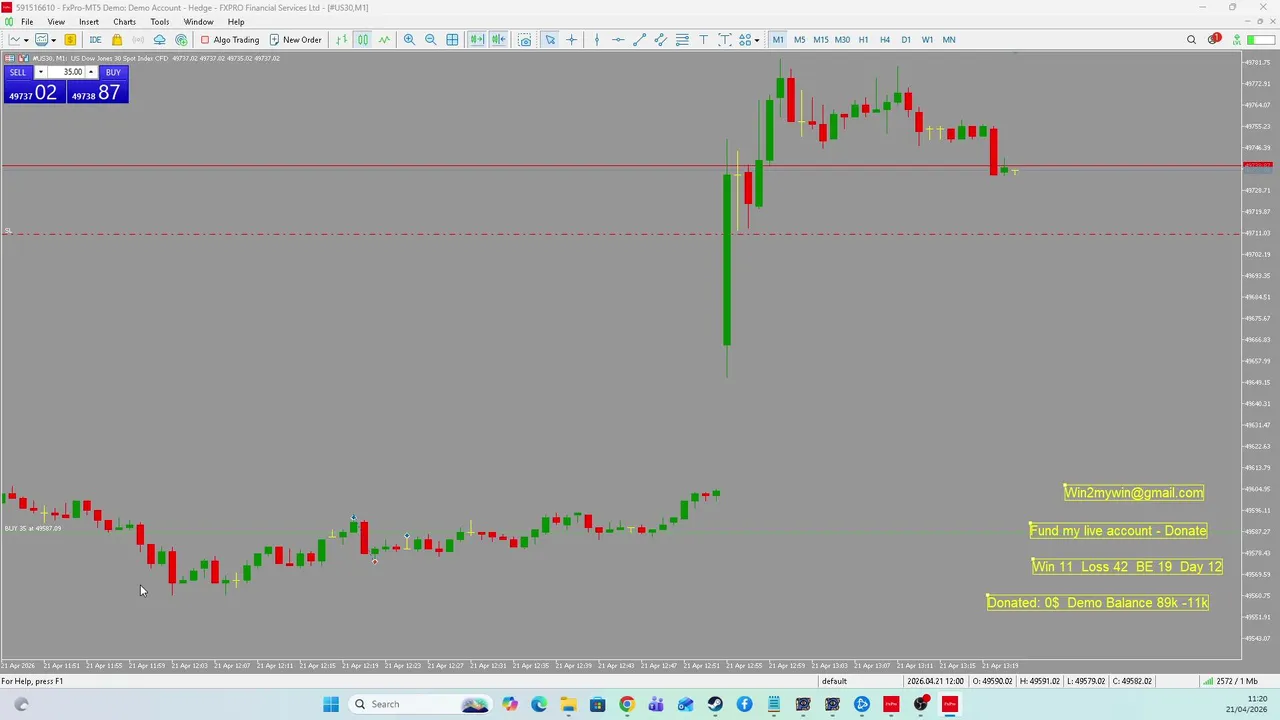Switch chart to candlesticks
This screenshot has height=720, width=1280.
click(x=363, y=40)
